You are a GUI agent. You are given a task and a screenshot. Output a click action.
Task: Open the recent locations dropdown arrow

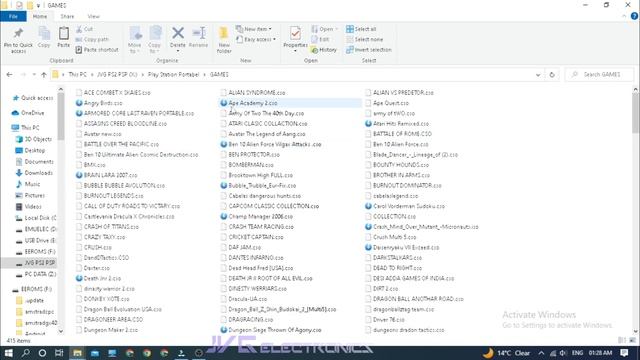pos(34,75)
